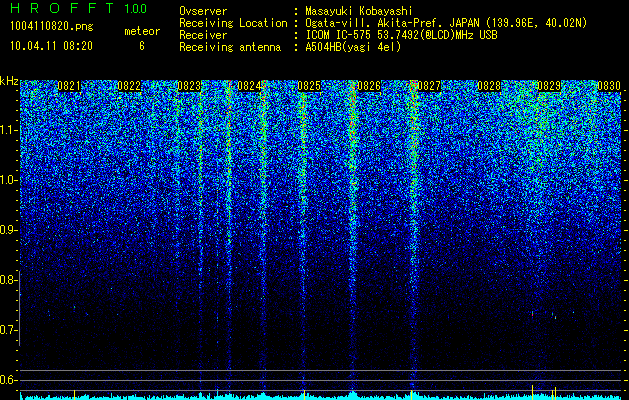Image resolution: width=629 pixels, height=400 pixels.
Task: Click the 'Receiving antenna' field label
Action: pos(230,47)
